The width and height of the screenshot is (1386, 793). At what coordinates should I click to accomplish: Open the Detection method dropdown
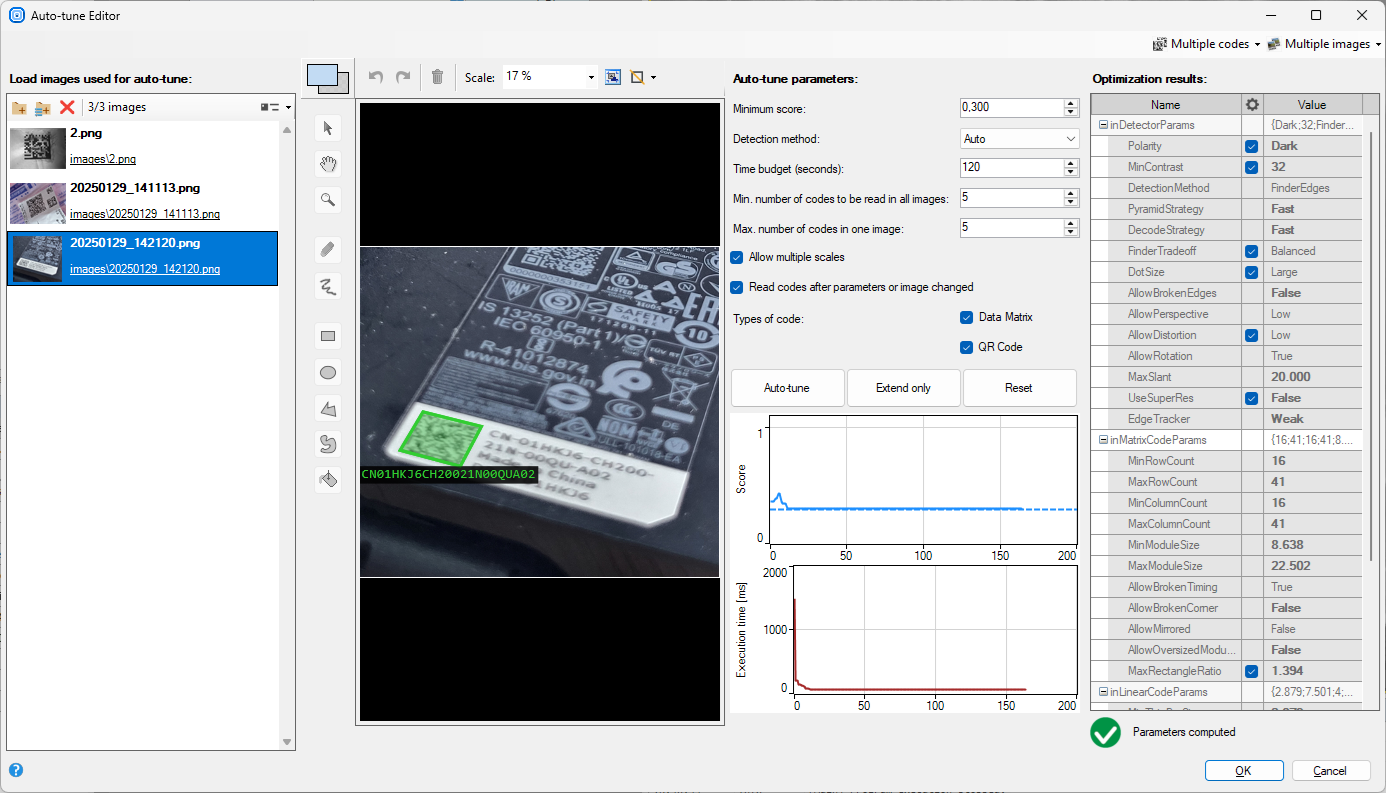(1018, 139)
